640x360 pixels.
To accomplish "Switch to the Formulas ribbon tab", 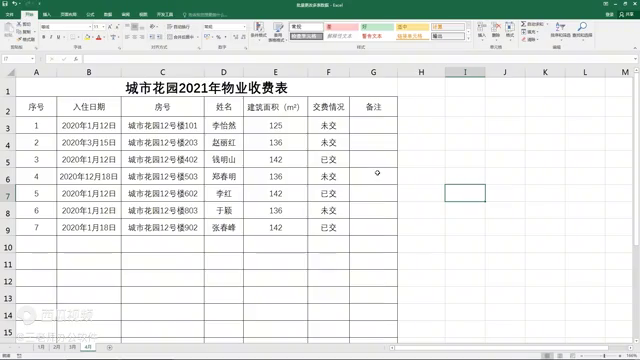I will 90,14.
